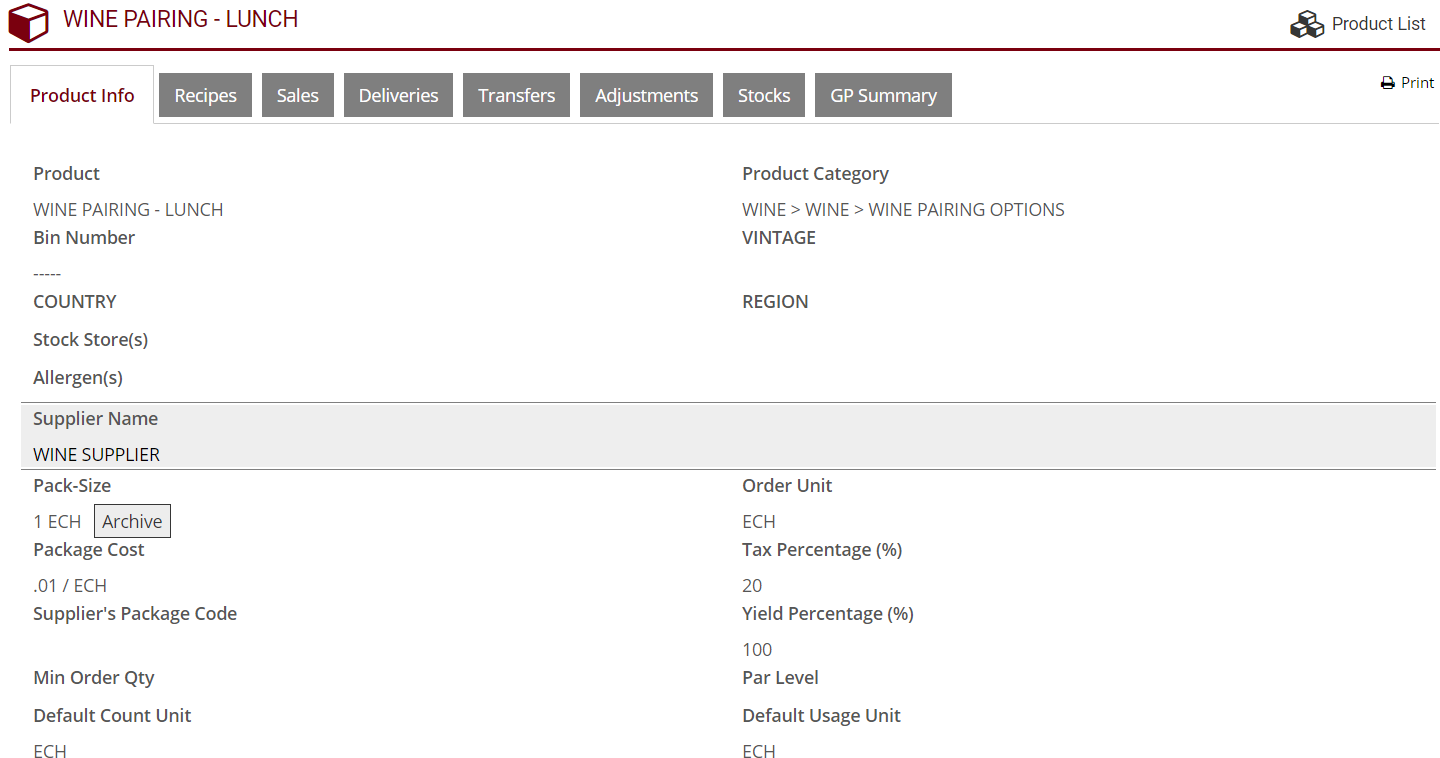Open the WINE category breadcrumb link
Image resolution: width=1440 pixels, height=758 pixels.
764,209
